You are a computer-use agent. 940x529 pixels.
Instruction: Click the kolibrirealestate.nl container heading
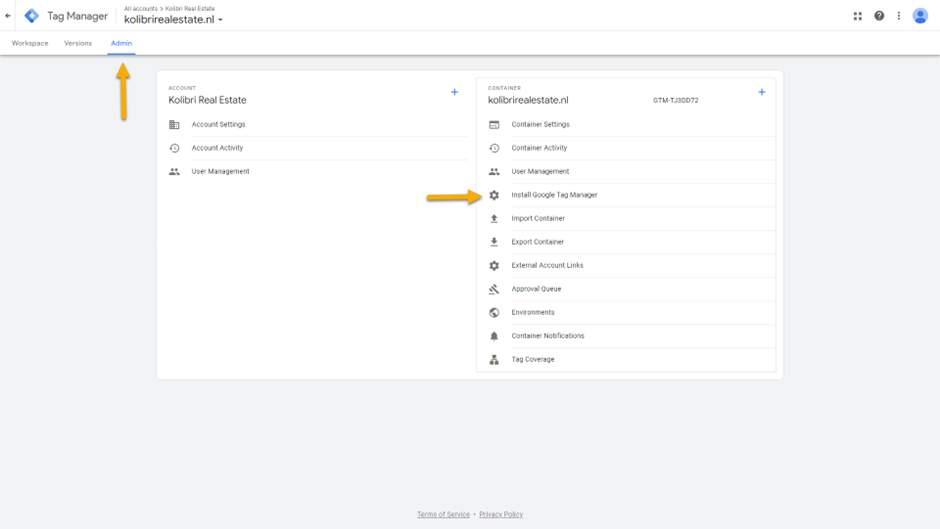528,100
